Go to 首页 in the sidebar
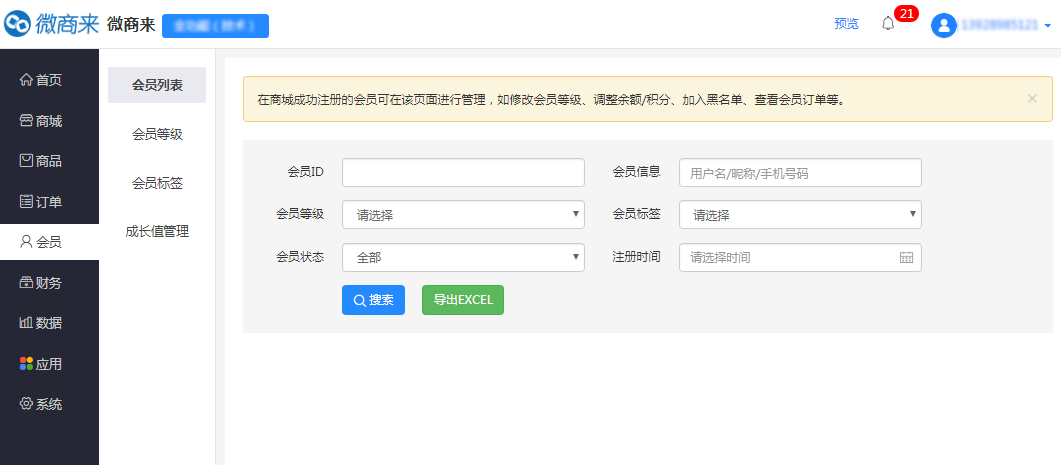Image resolution: width=1061 pixels, height=465 pixels. pyautogui.click(x=41, y=80)
